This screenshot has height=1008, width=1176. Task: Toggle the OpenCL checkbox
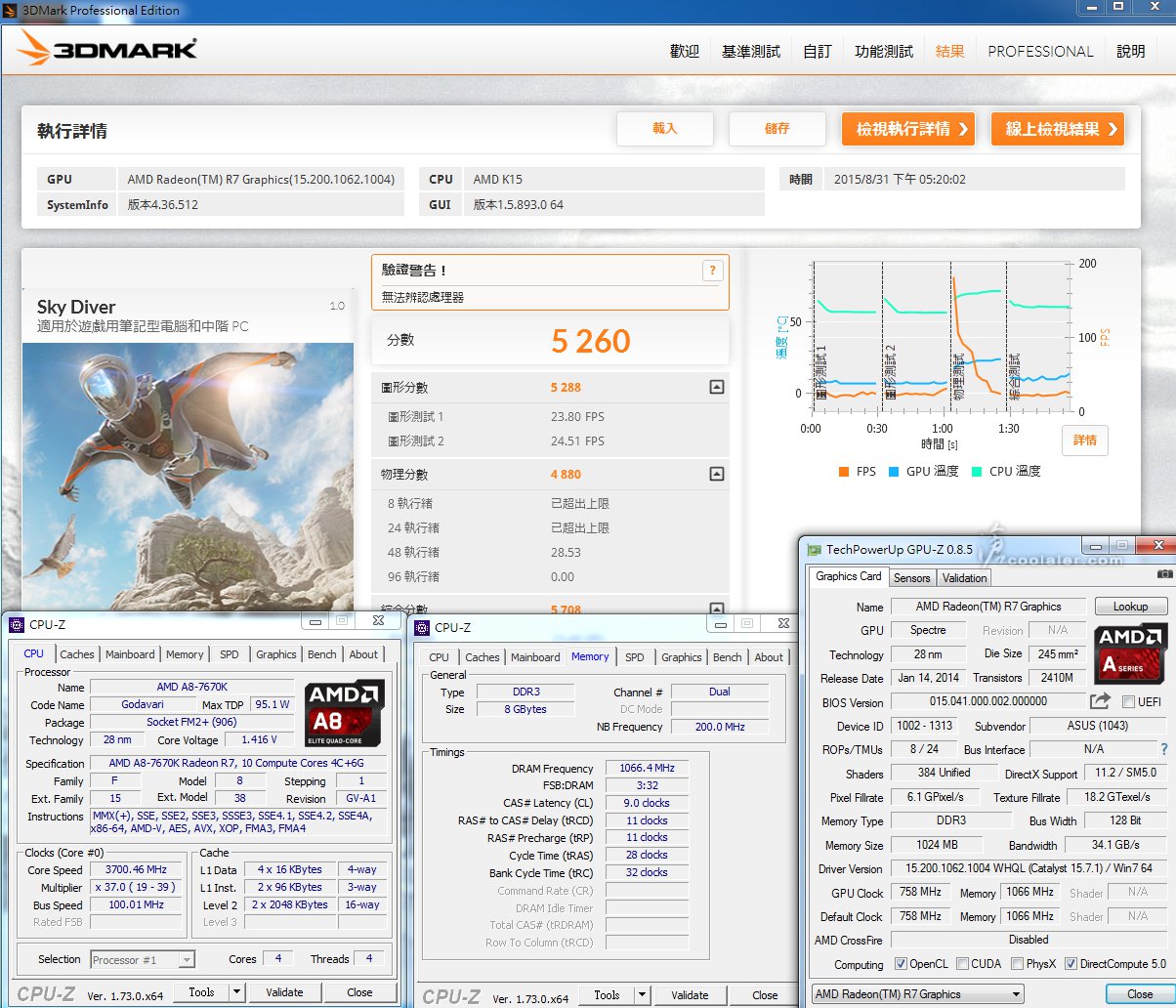click(x=901, y=964)
